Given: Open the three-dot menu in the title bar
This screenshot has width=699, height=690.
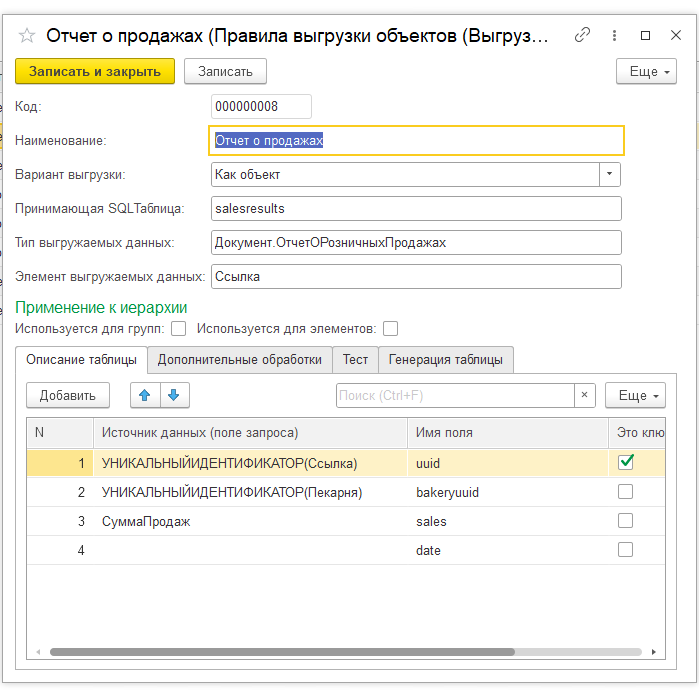Looking at the screenshot, I should pos(614,35).
